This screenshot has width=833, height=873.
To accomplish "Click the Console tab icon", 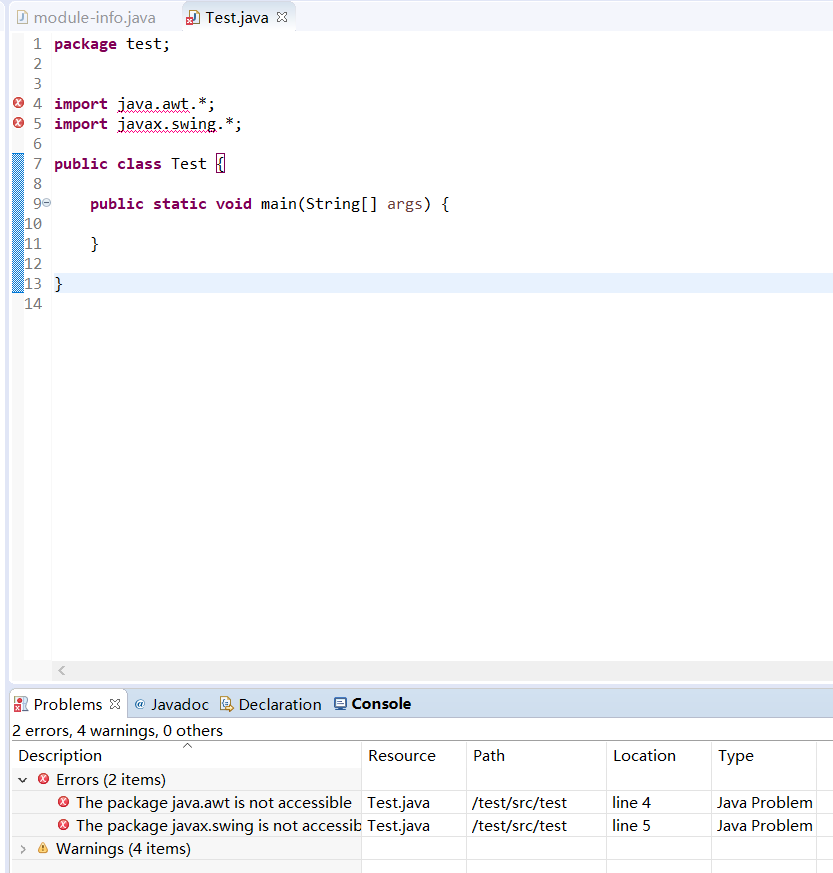I will coord(340,703).
